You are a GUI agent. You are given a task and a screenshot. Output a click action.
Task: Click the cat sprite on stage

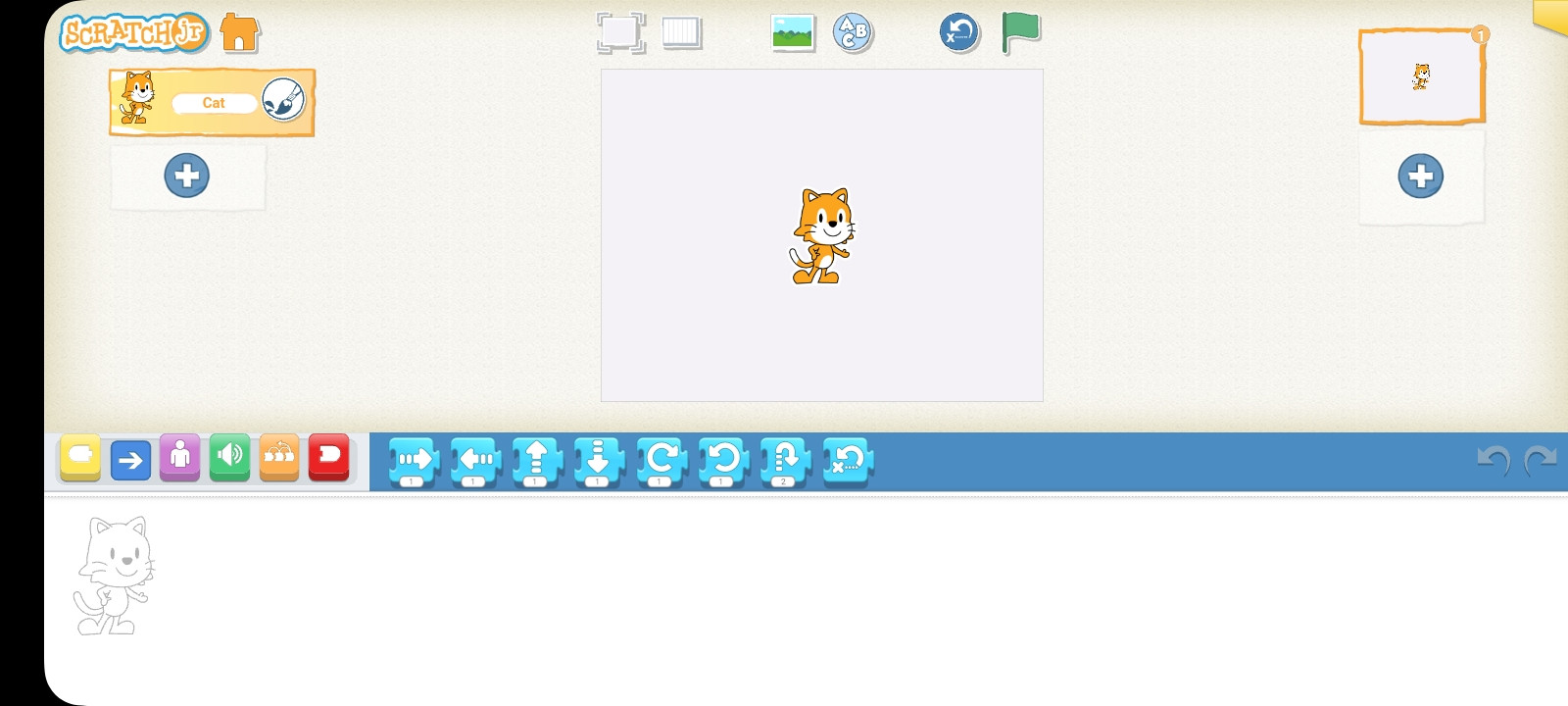click(821, 236)
